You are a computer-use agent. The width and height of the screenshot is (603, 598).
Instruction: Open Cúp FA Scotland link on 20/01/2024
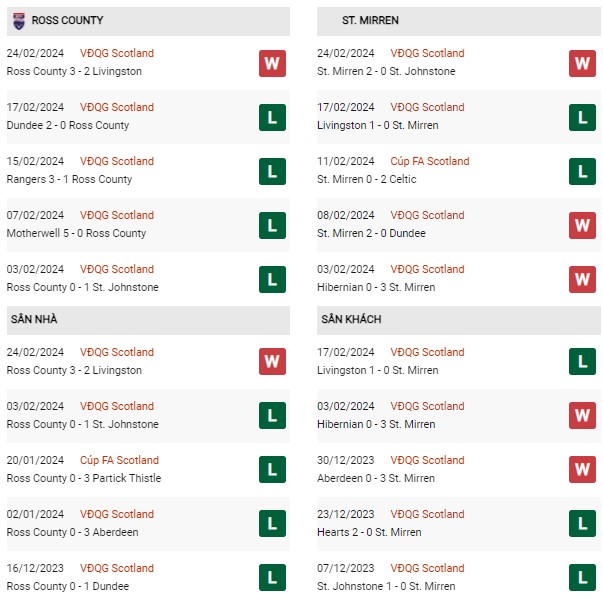(x=119, y=460)
